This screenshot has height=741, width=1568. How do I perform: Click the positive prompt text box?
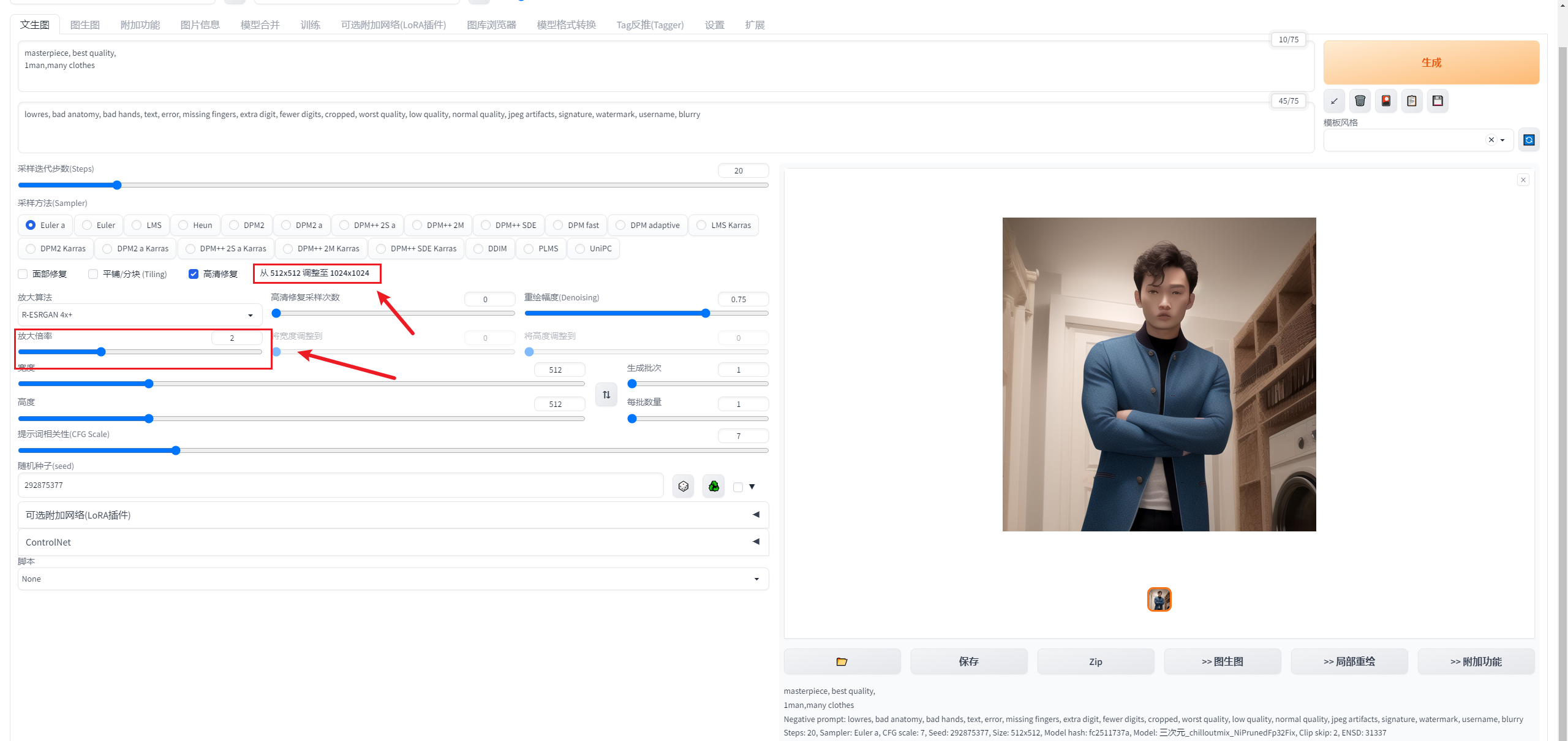tap(666, 67)
